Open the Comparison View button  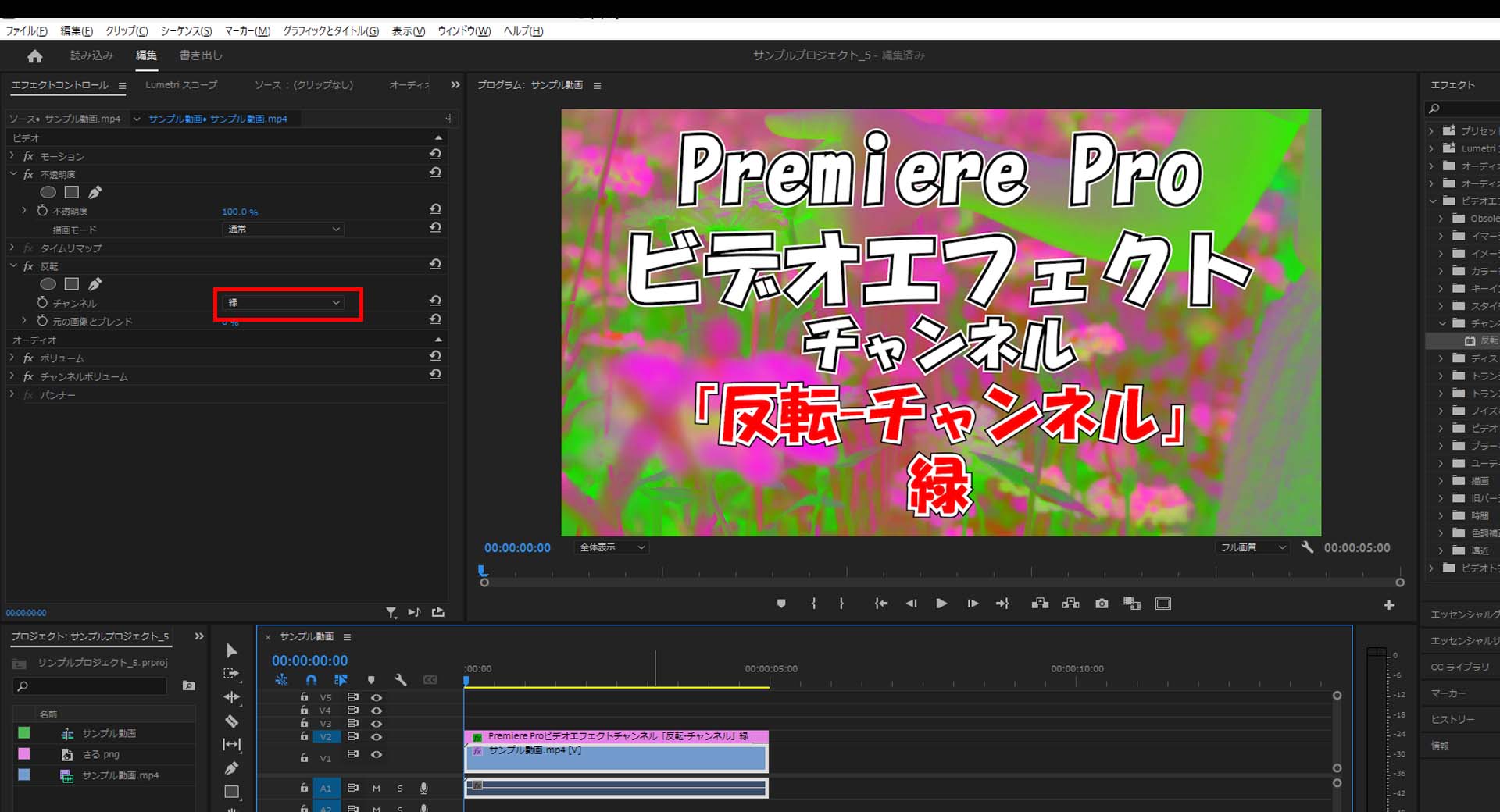click(1131, 604)
